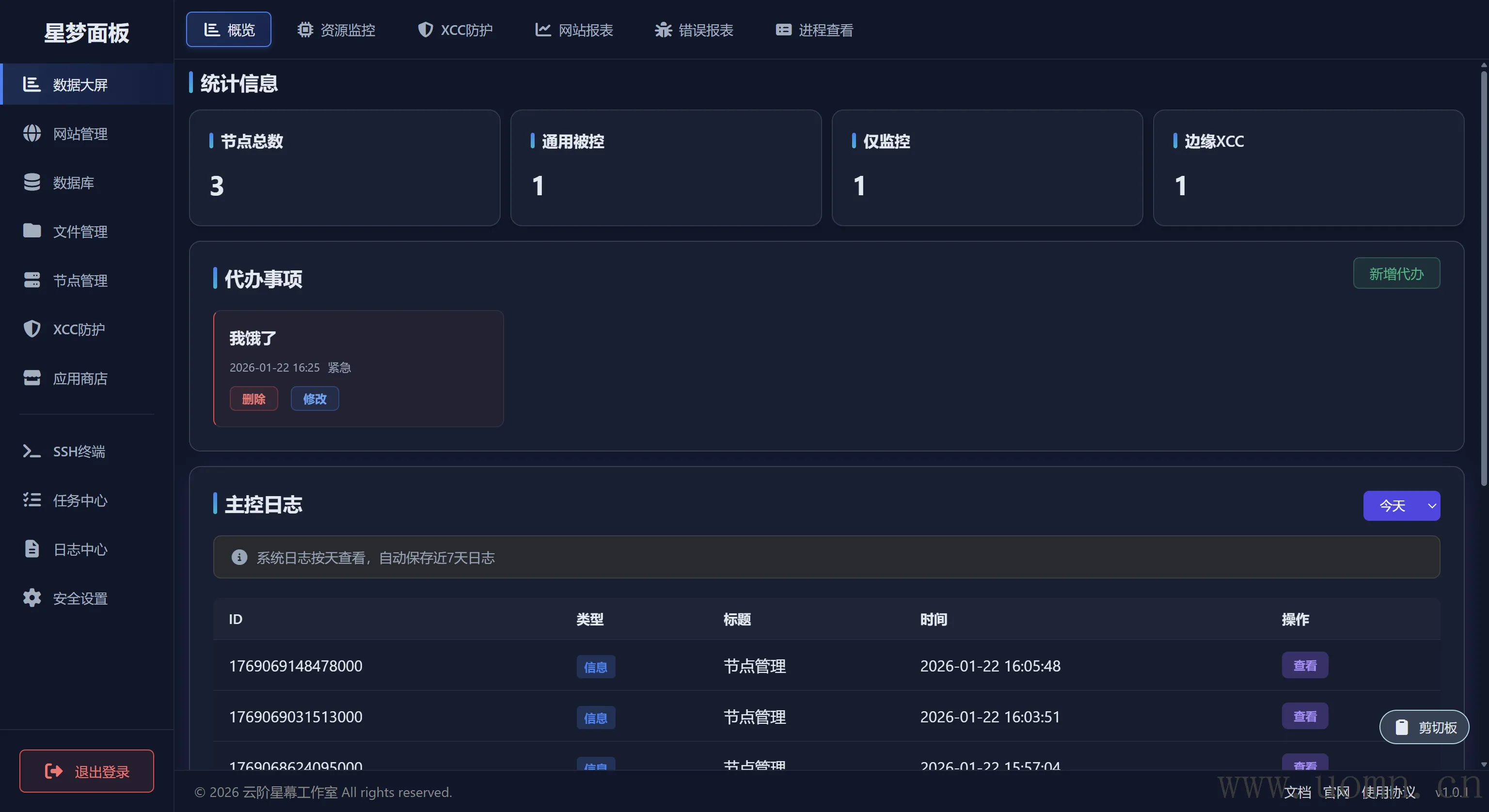Launch SSH终端 terminal icon
Viewport: 1489px width, 812px height.
(x=32, y=451)
